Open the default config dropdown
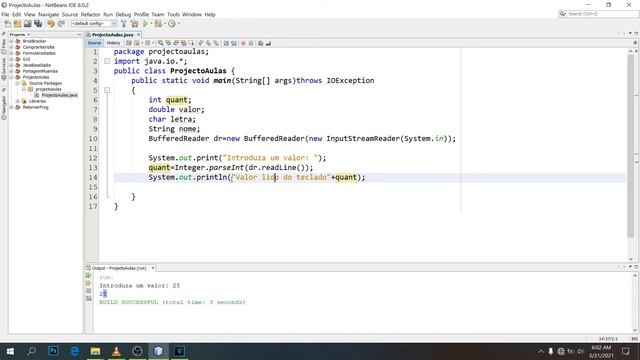The image size is (640, 360). [94, 24]
